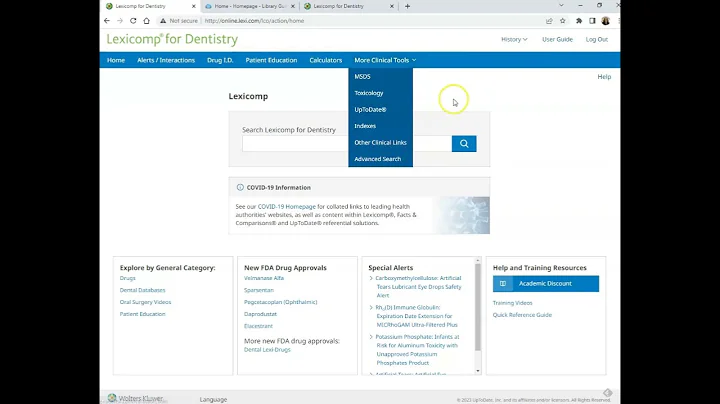Click the magnifier search button
This screenshot has height=404, width=720.
click(464, 144)
